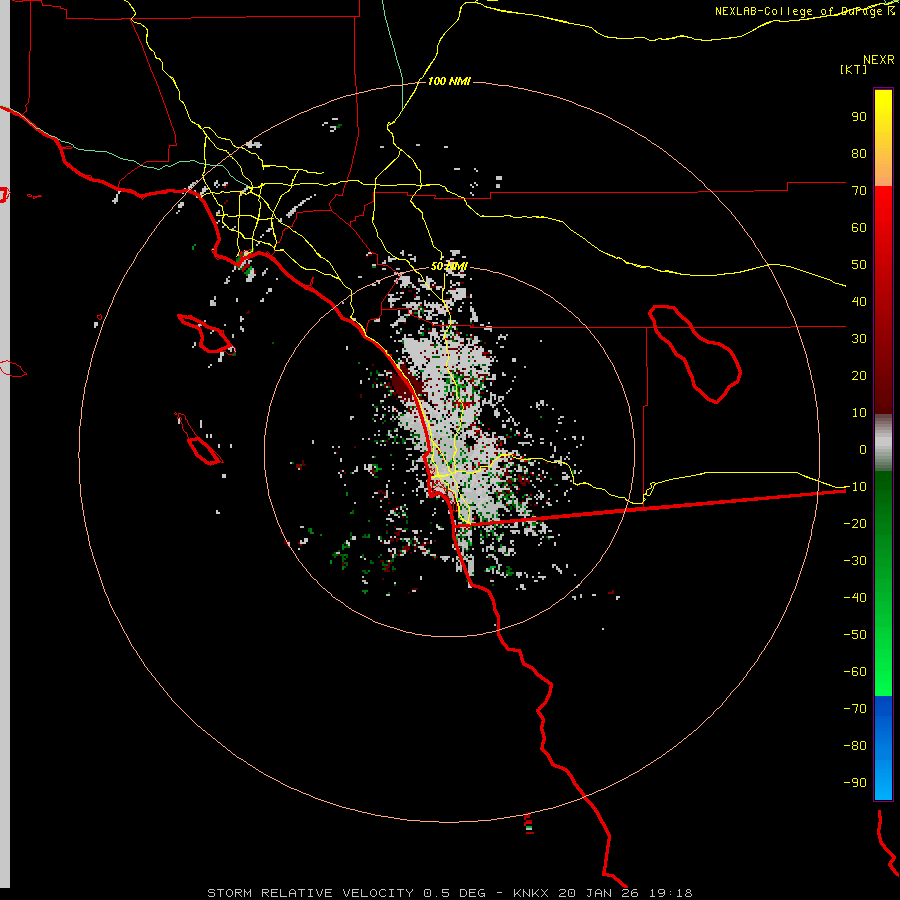This screenshot has width=900, height=900.
Task: Click the '-30' velocity scale value
Action: (x=855, y=561)
